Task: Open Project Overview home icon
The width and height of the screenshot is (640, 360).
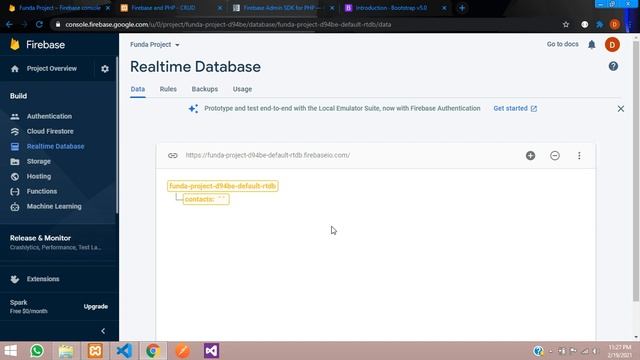Action: tap(15, 69)
